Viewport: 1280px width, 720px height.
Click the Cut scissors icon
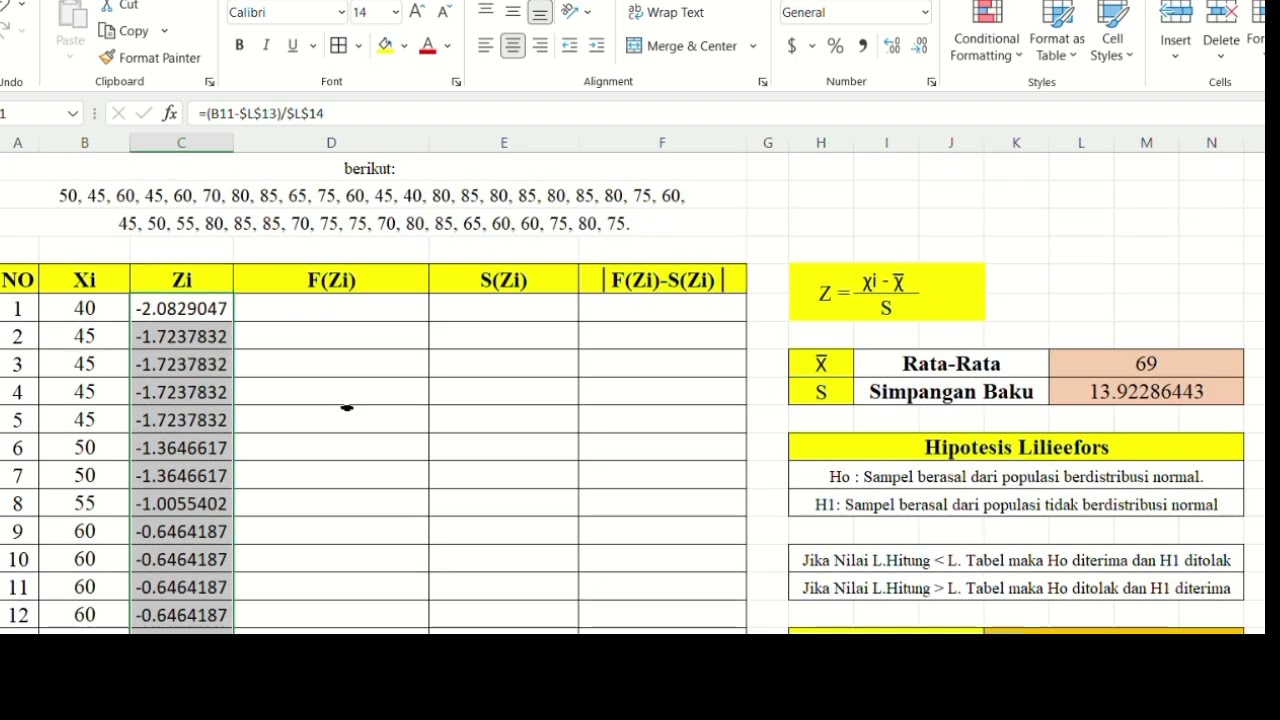106,6
